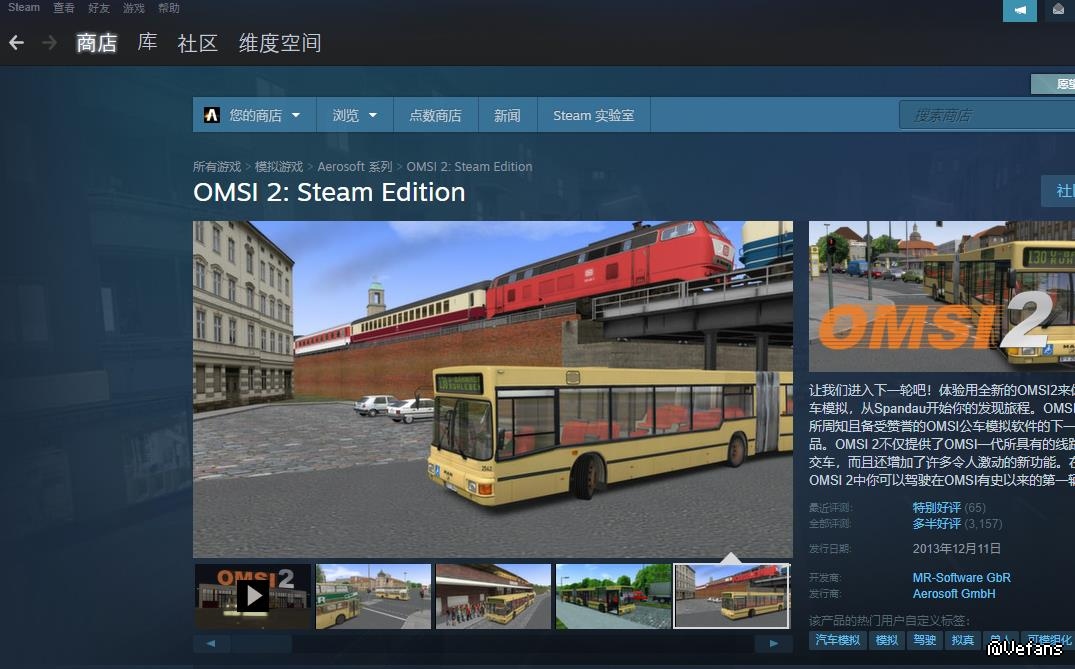This screenshot has width=1075, height=669.
Task: Open the announcements megaphone icon
Action: coord(1019,10)
